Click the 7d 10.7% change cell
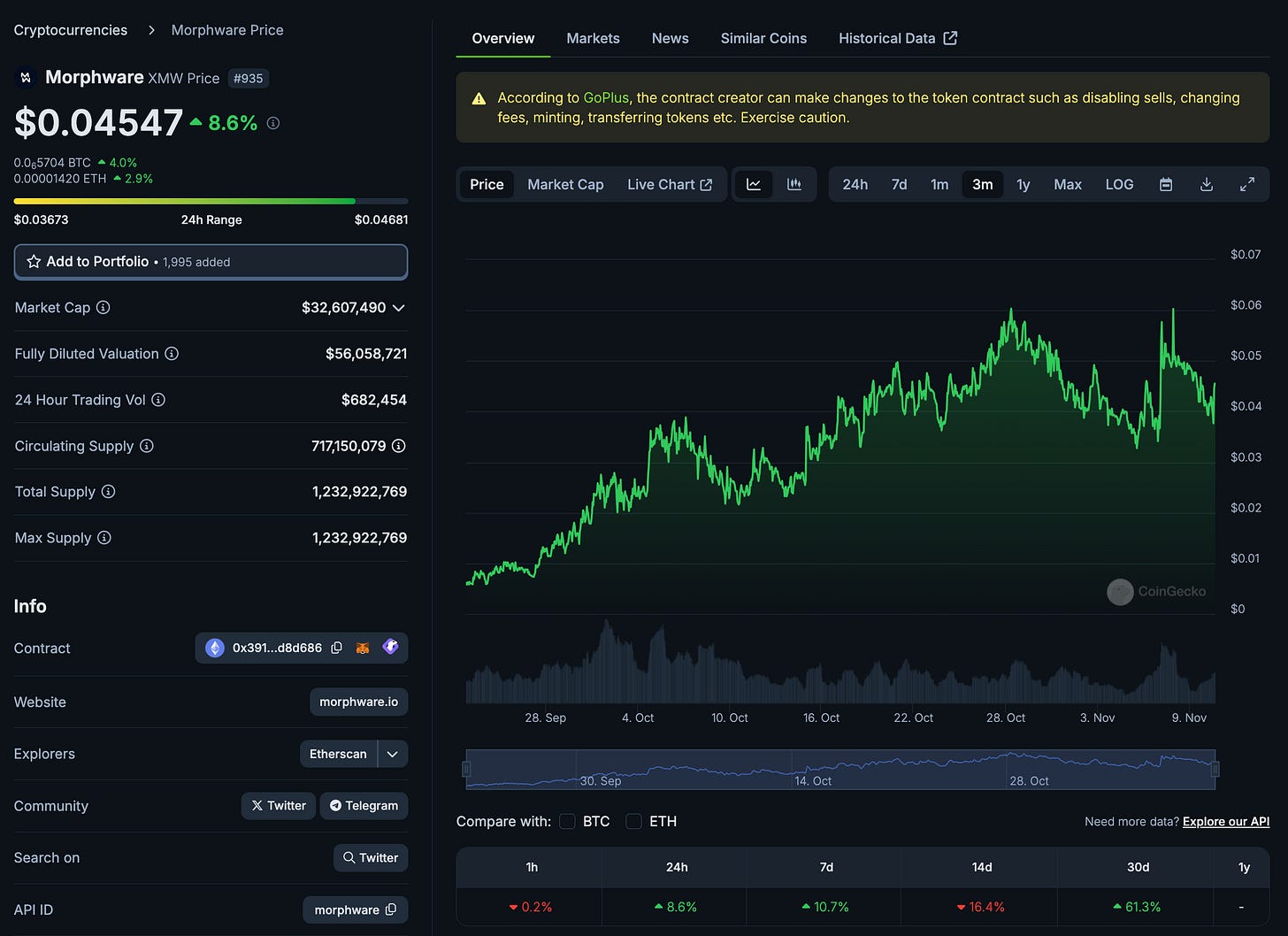The height and width of the screenshot is (936, 1288). [x=825, y=907]
